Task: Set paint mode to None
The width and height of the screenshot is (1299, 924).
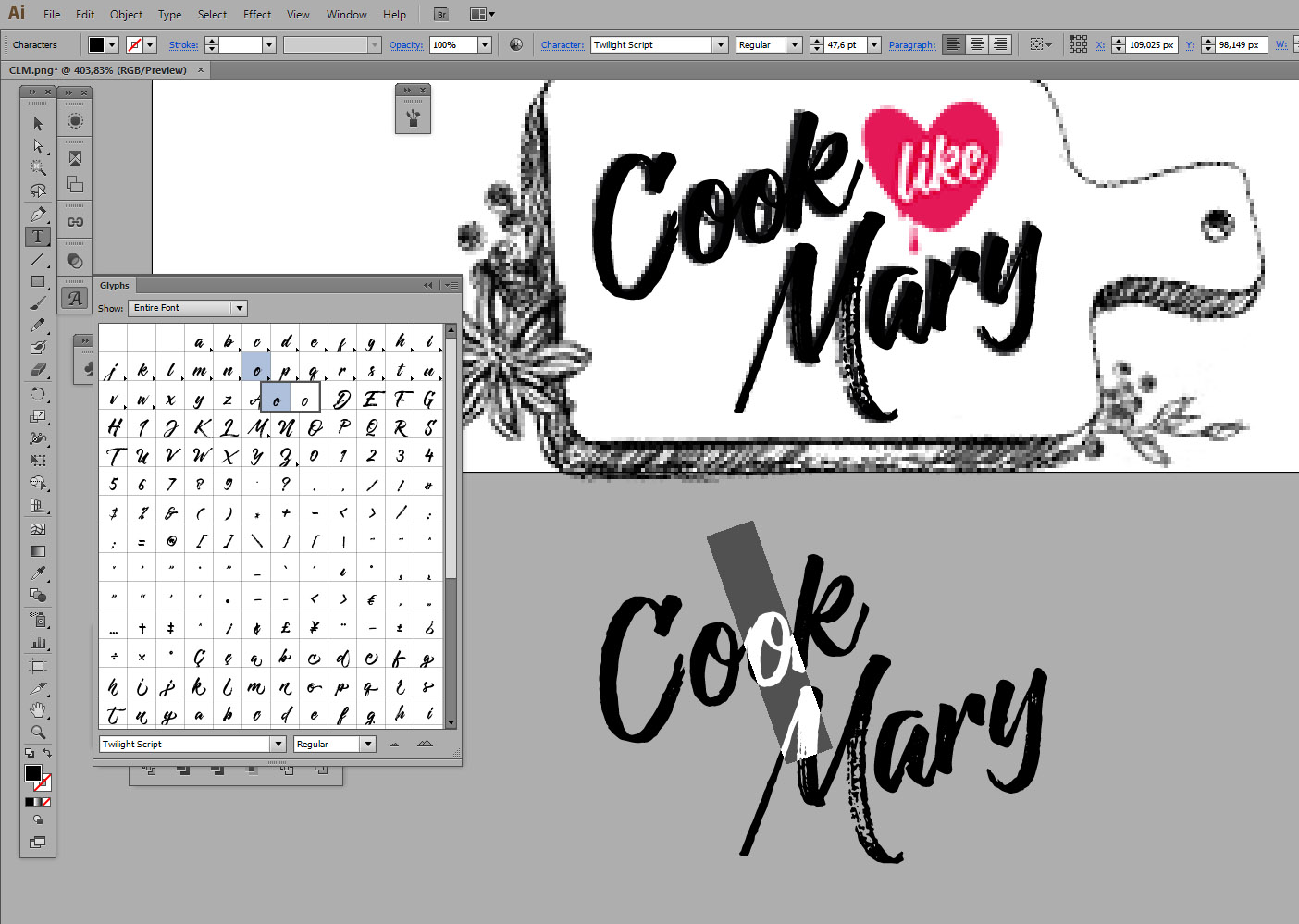Action: (x=46, y=802)
